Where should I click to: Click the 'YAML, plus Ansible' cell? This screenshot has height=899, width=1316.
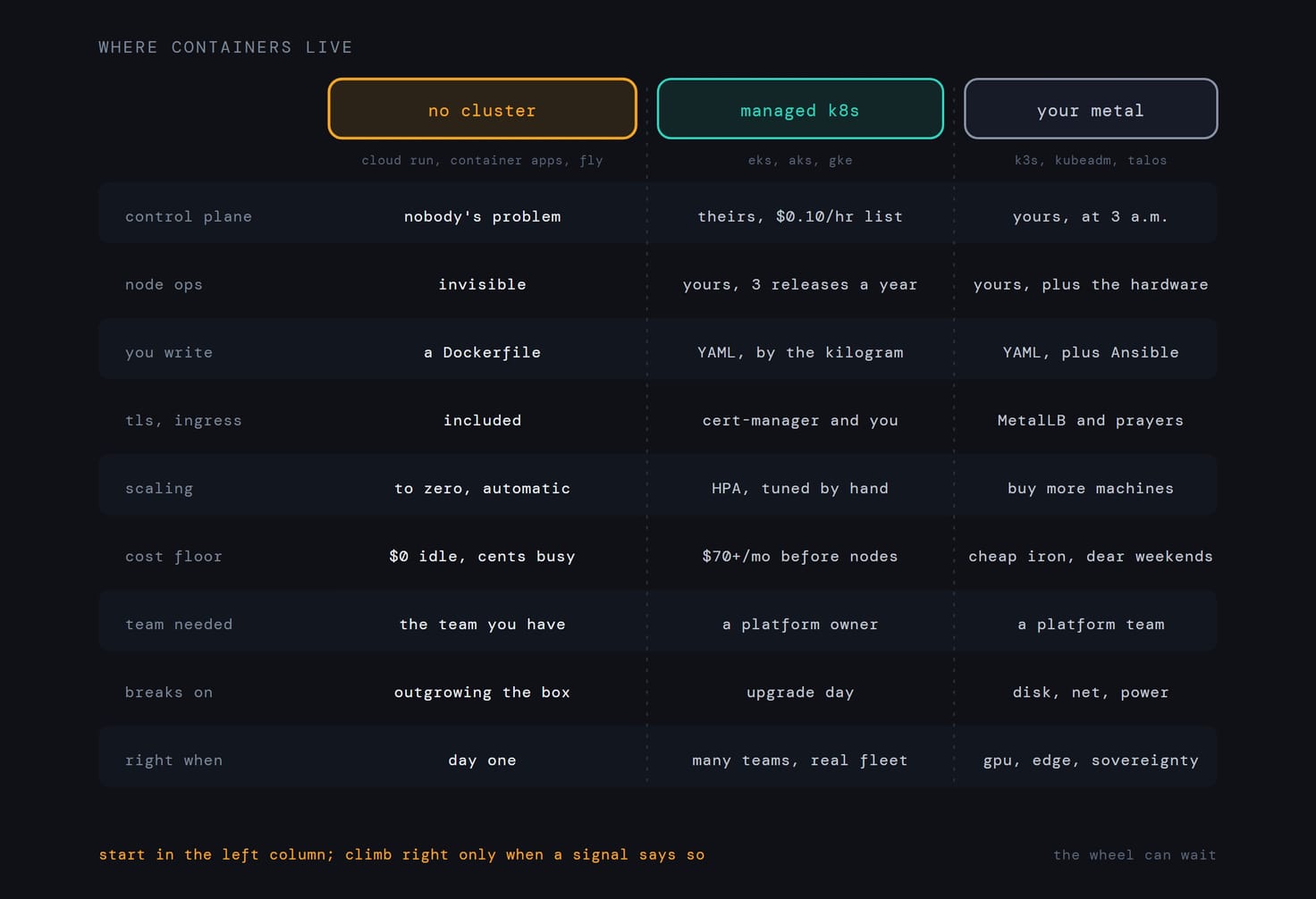[x=1091, y=352]
